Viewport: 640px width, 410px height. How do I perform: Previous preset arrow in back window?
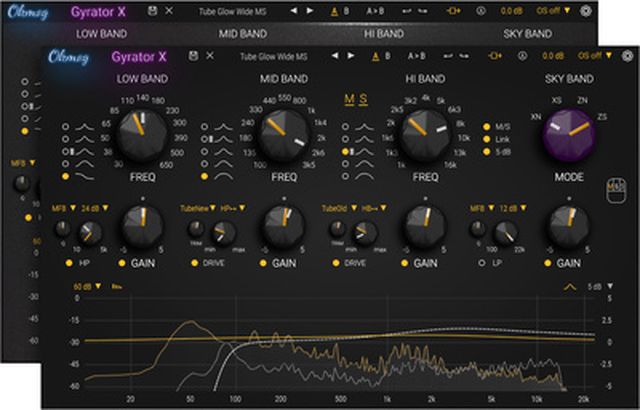click(293, 11)
